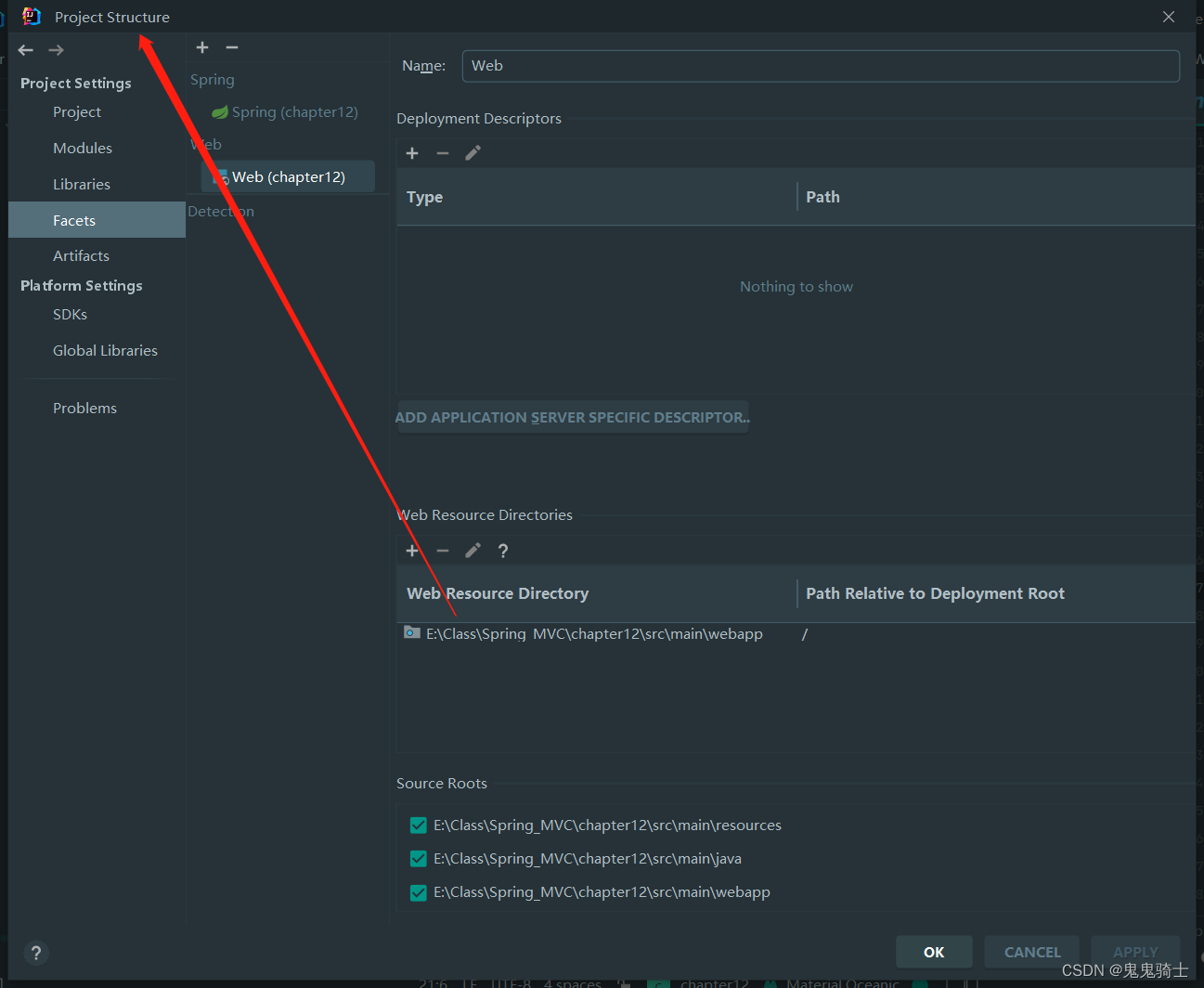The image size is (1204, 988).
Task: Toggle src\main\webapp source root checkbox
Action: click(x=419, y=892)
